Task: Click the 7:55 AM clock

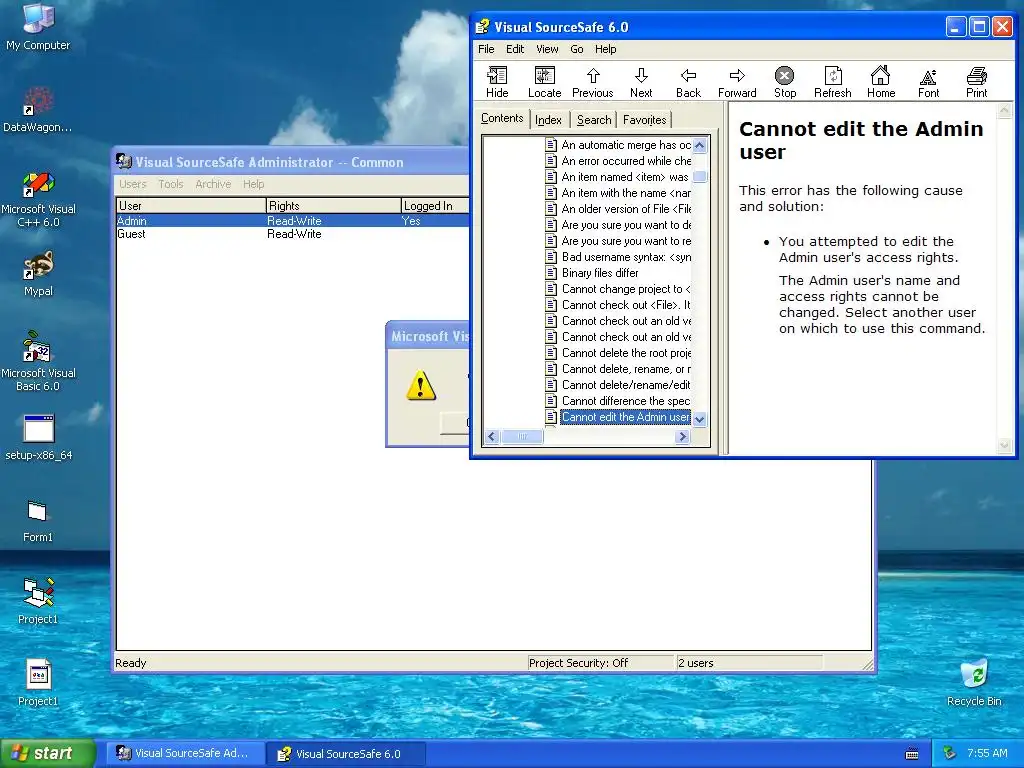Action: point(987,754)
